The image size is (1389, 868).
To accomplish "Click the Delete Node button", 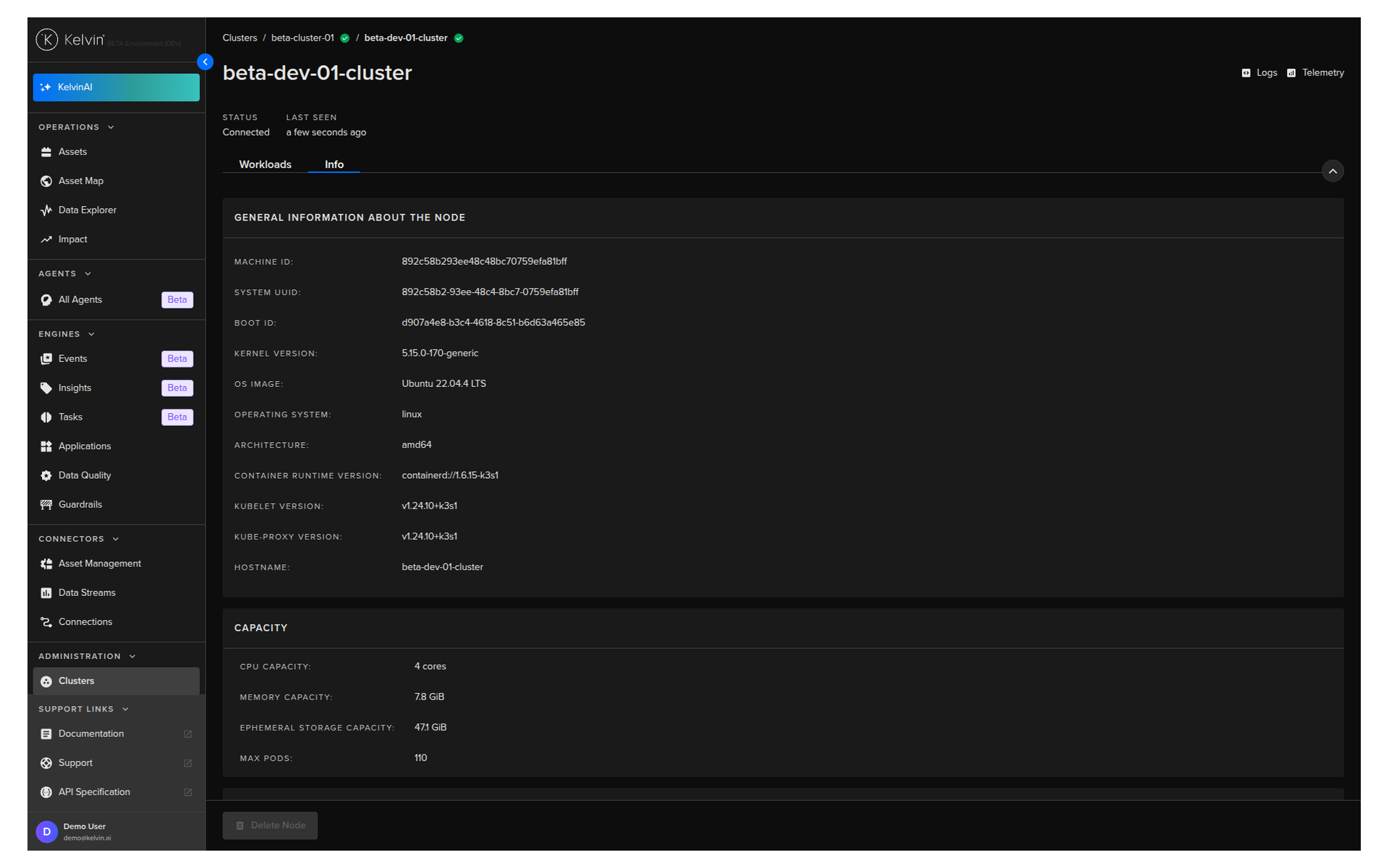I will point(270,825).
